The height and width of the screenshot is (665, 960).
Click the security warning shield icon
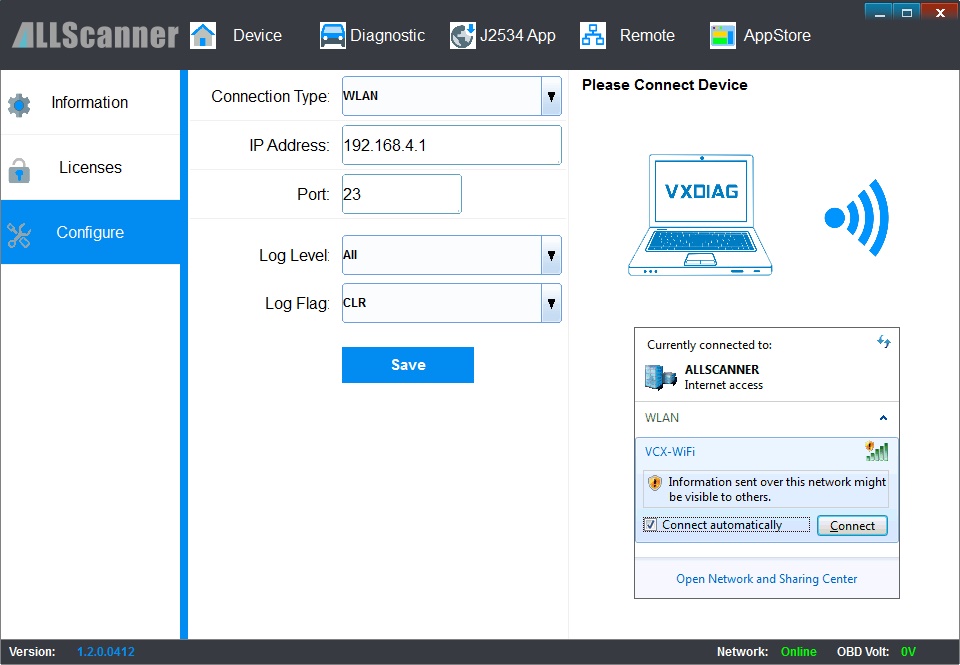tap(654, 483)
